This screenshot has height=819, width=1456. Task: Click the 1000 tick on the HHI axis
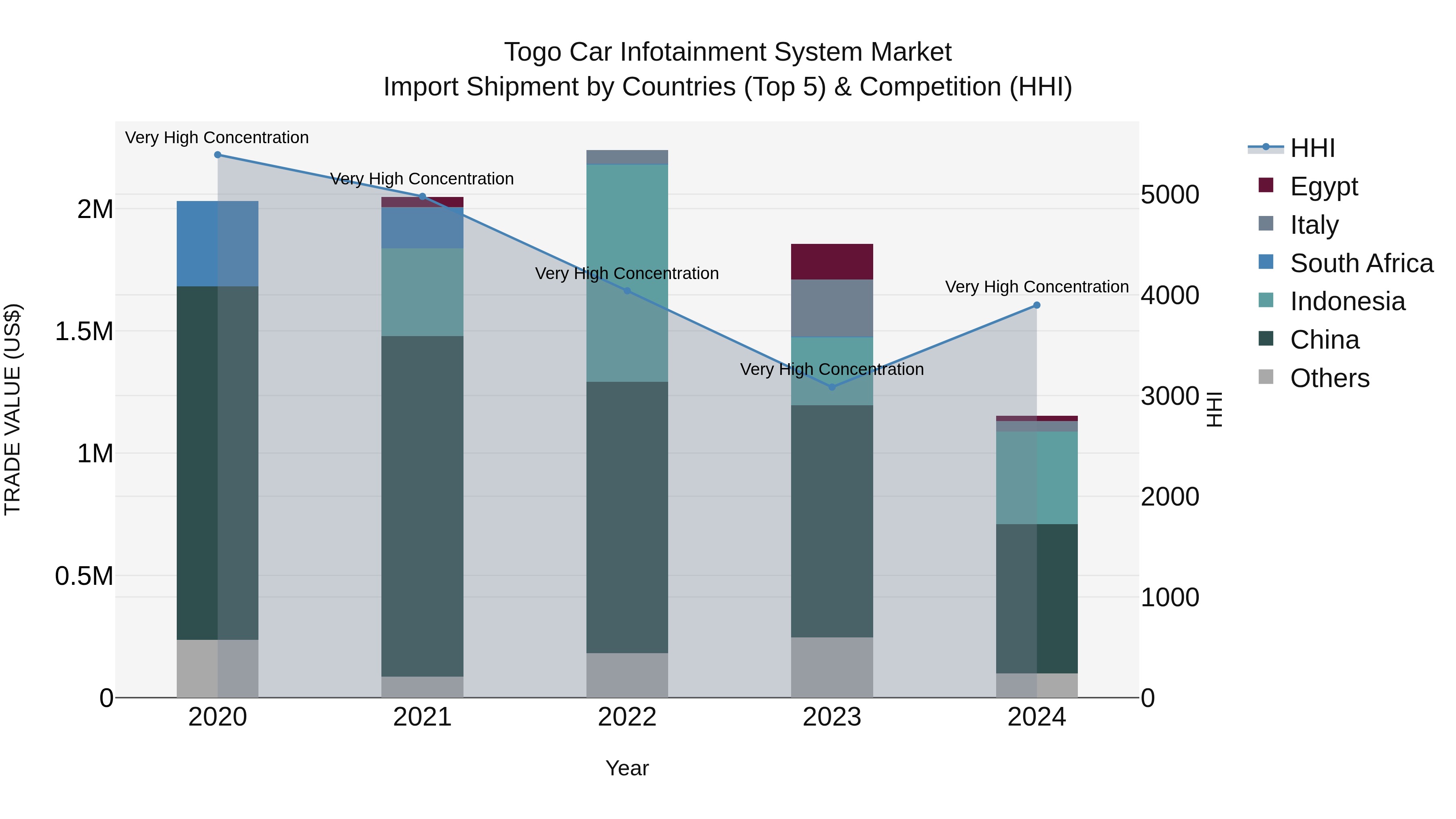(x=1170, y=597)
